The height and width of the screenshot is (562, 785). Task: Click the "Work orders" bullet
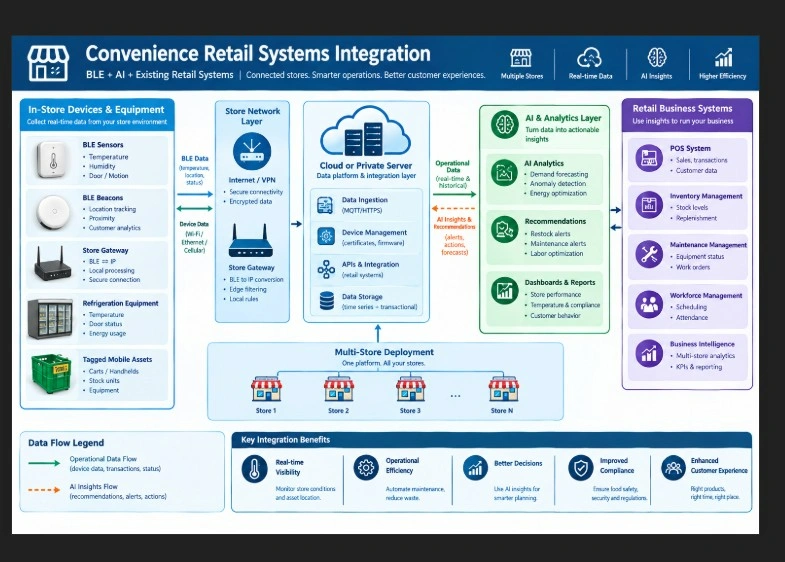[x=693, y=267]
